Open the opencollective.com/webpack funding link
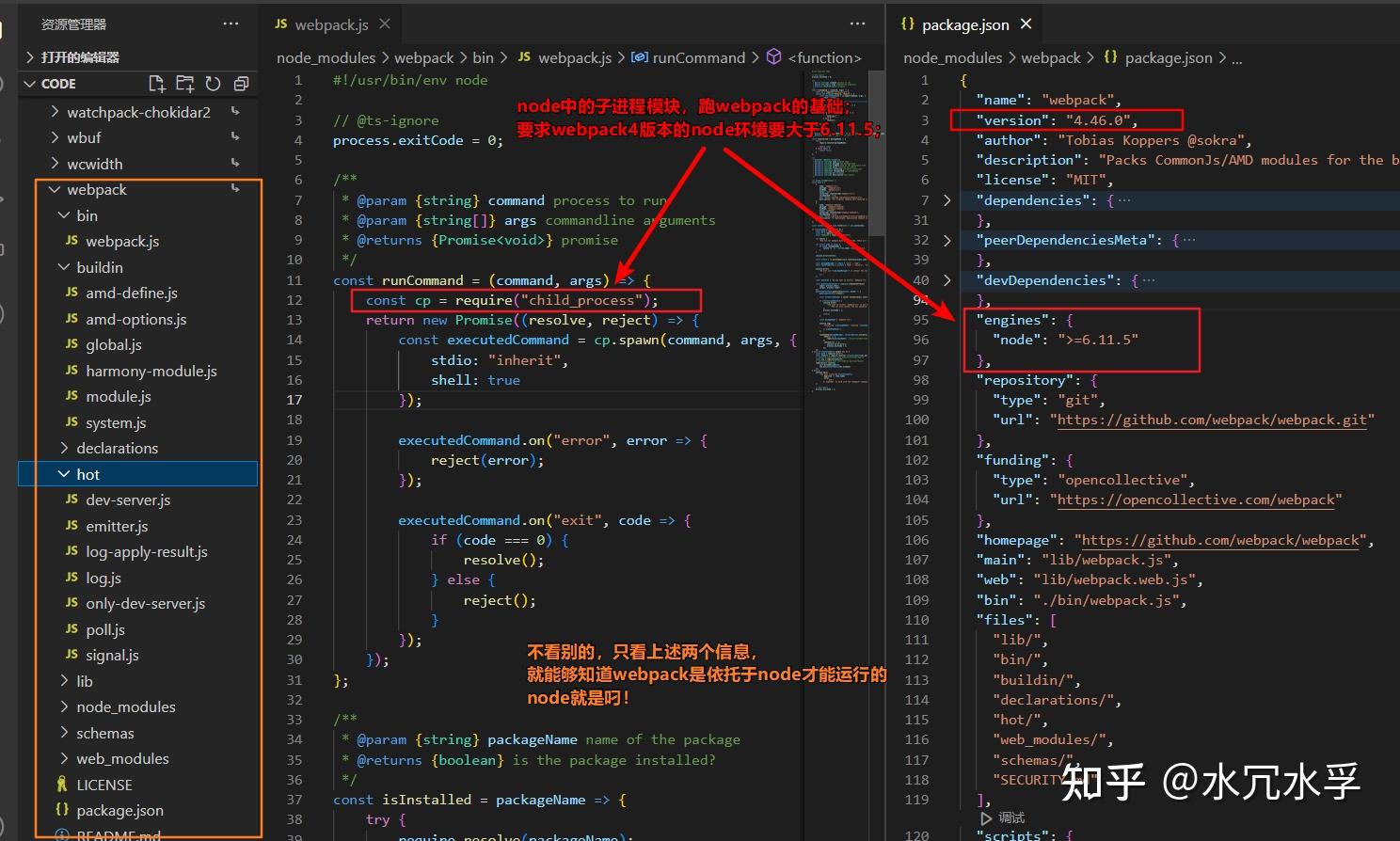This screenshot has width=1400, height=841. [x=1197, y=500]
